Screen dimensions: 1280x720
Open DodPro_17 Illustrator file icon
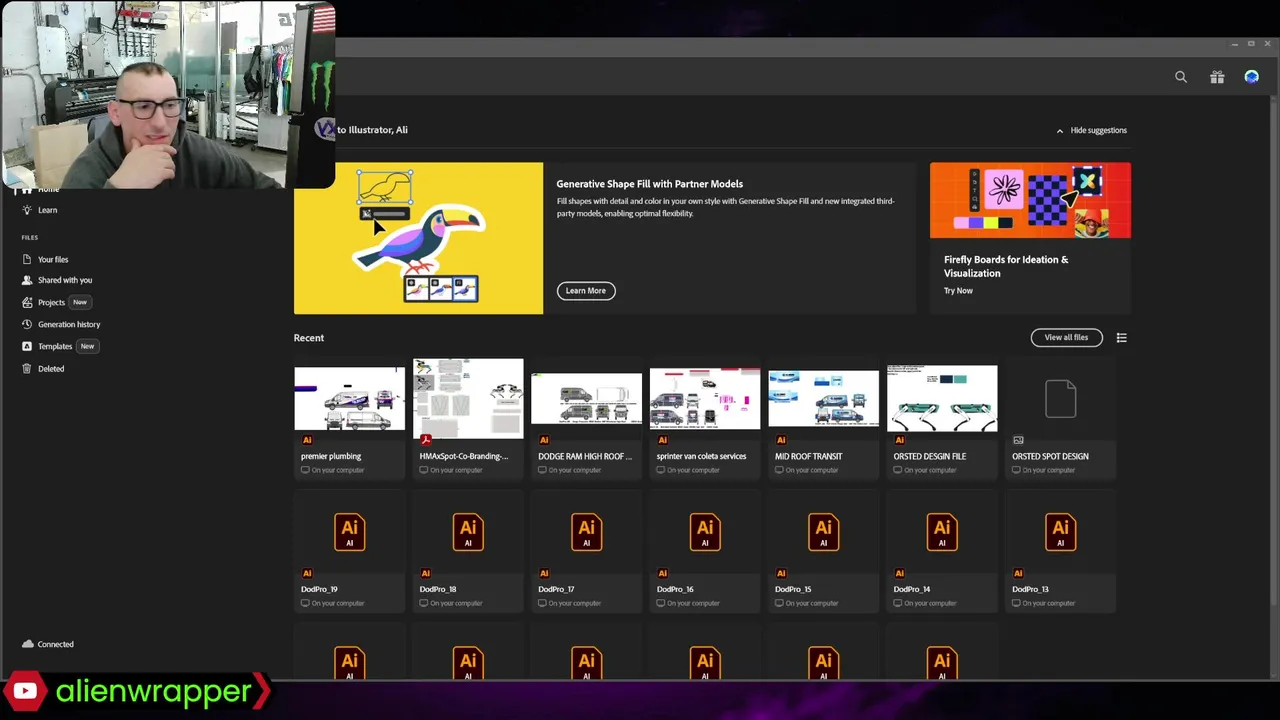(x=587, y=532)
